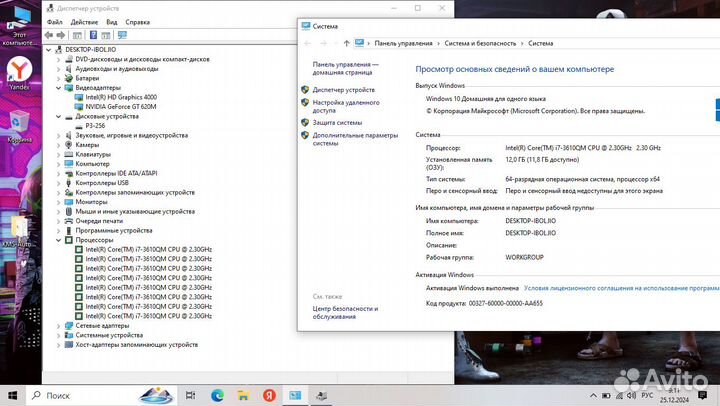Open the notification center icon
720x406 pixels.
pyautogui.click(x=702, y=395)
